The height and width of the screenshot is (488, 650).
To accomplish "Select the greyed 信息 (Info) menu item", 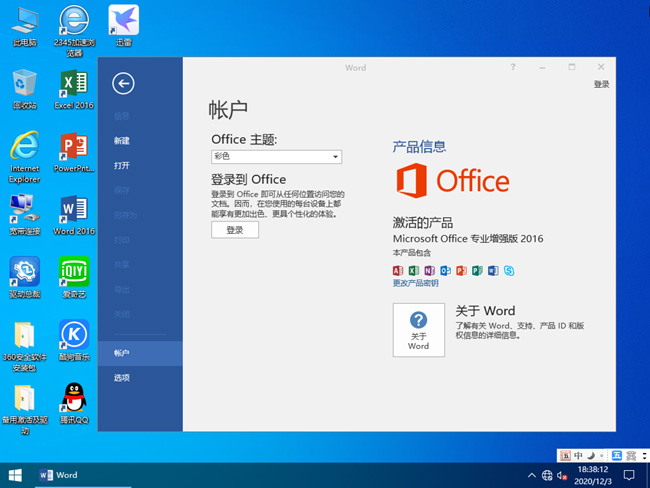I will (121, 116).
